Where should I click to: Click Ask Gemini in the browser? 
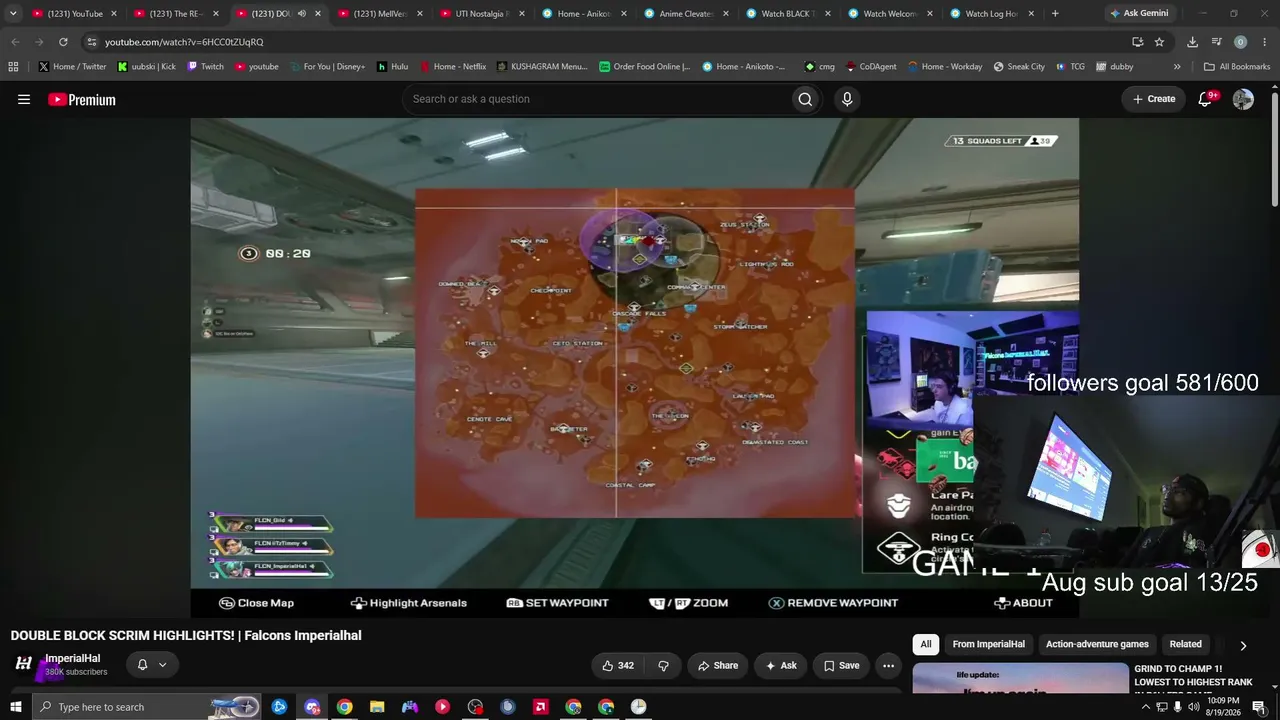[x=1138, y=14]
